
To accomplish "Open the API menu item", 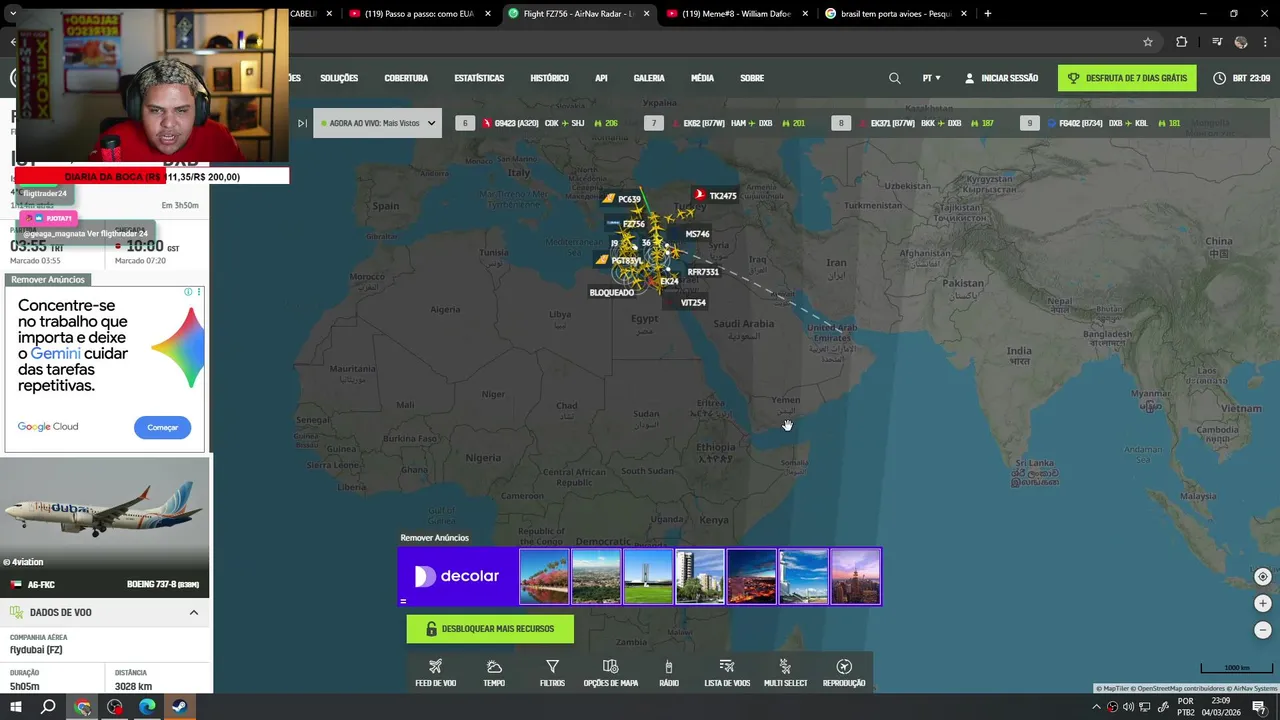I will tap(601, 78).
